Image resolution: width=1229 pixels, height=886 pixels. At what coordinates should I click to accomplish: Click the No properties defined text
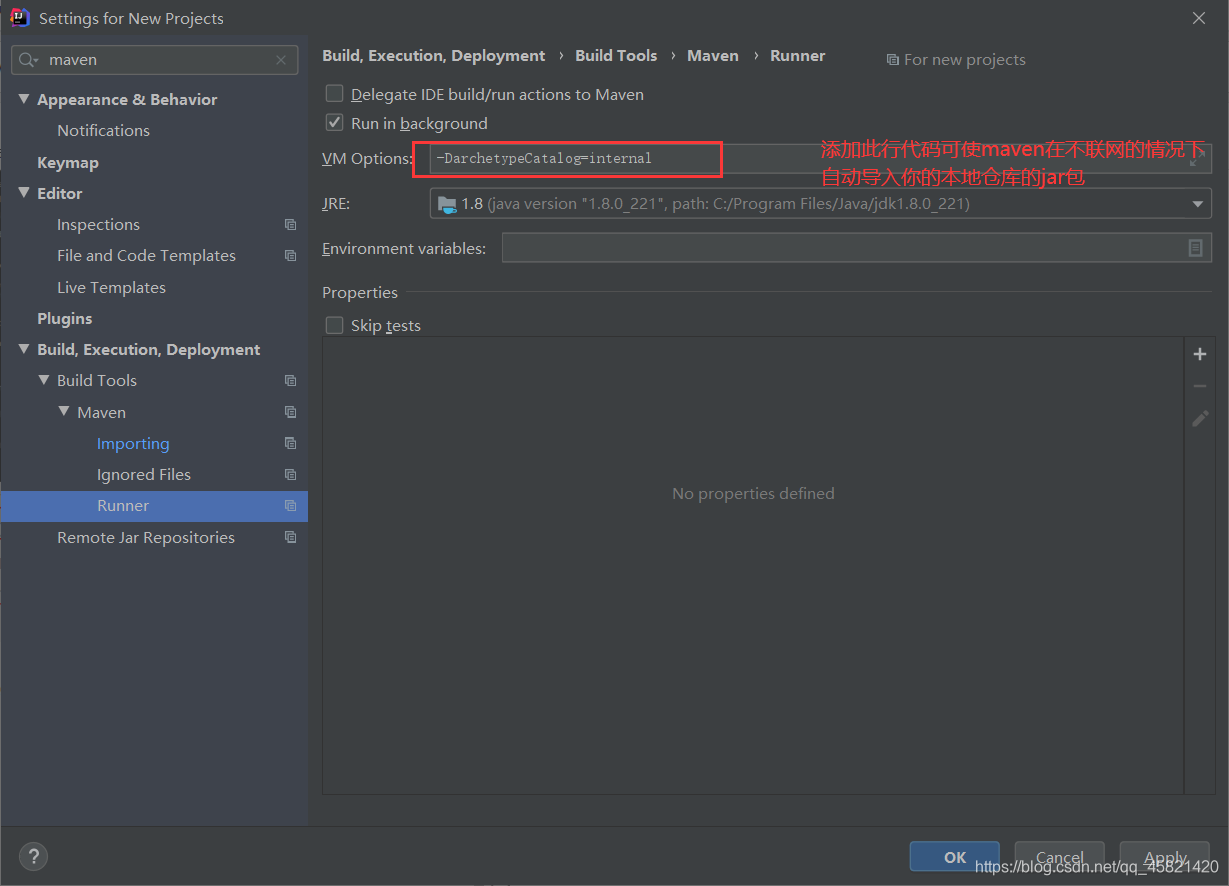click(753, 493)
